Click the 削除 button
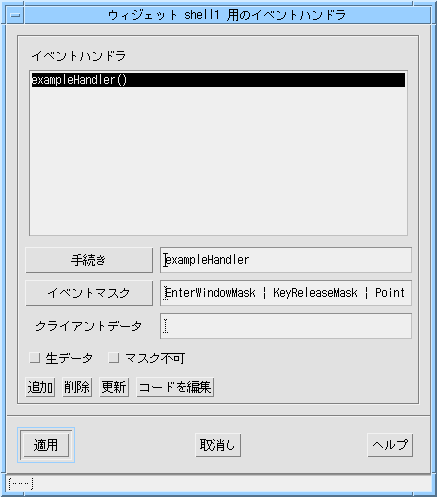This screenshot has height=497, width=437. pyautogui.click(x=77, y=387)
